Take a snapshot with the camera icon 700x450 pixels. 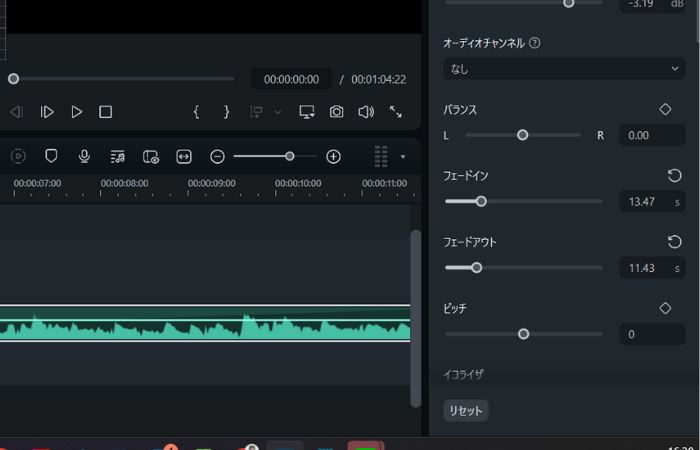tap(337, 112)
